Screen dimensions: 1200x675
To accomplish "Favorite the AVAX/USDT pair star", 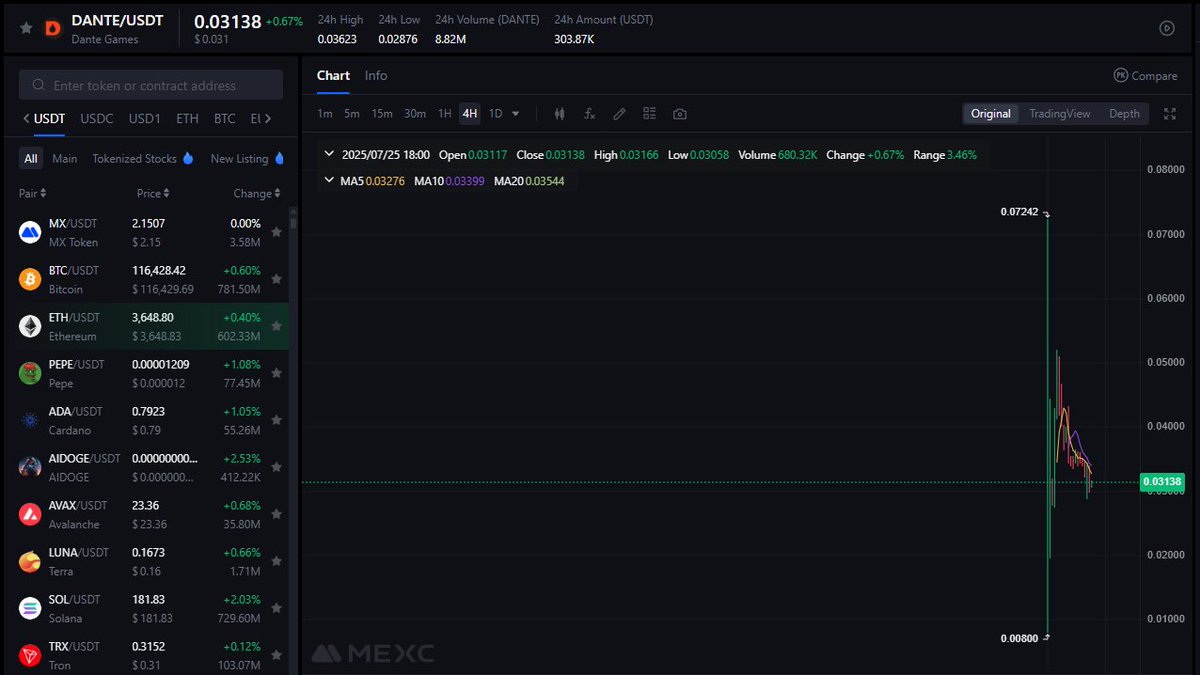I will coord(276,514).
